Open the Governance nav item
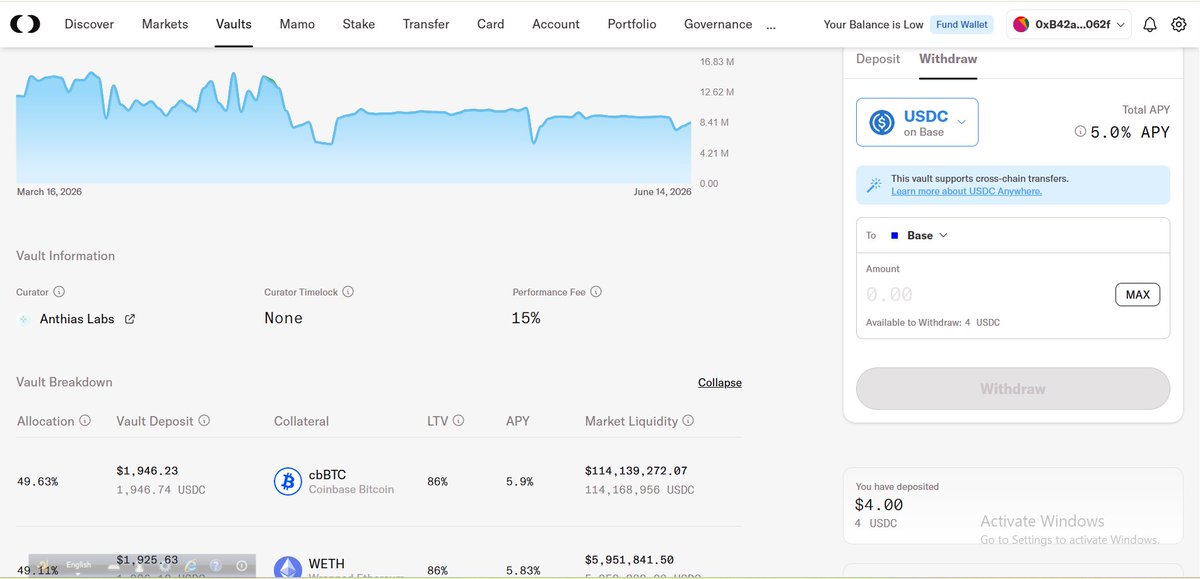 (718, 24)
